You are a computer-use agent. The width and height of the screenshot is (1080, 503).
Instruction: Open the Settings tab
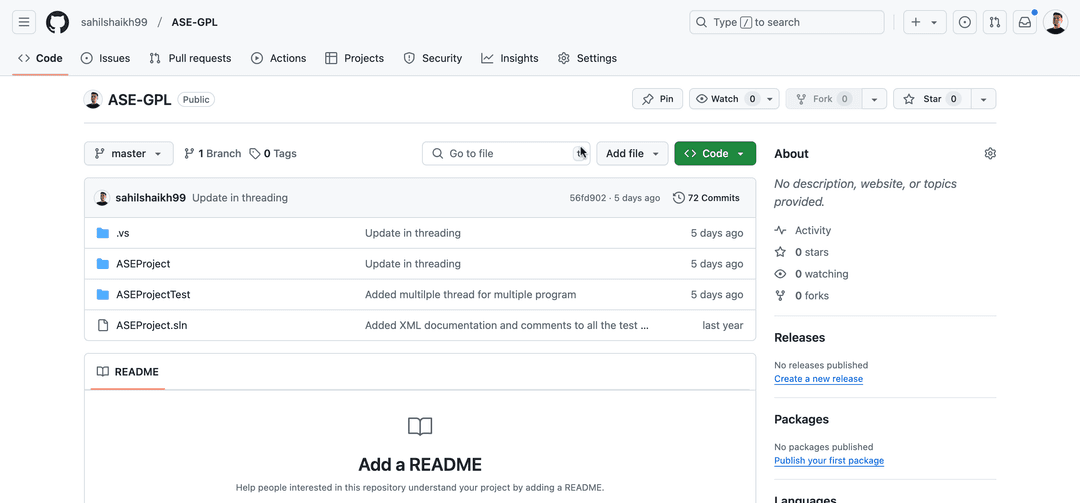point(588,59)
